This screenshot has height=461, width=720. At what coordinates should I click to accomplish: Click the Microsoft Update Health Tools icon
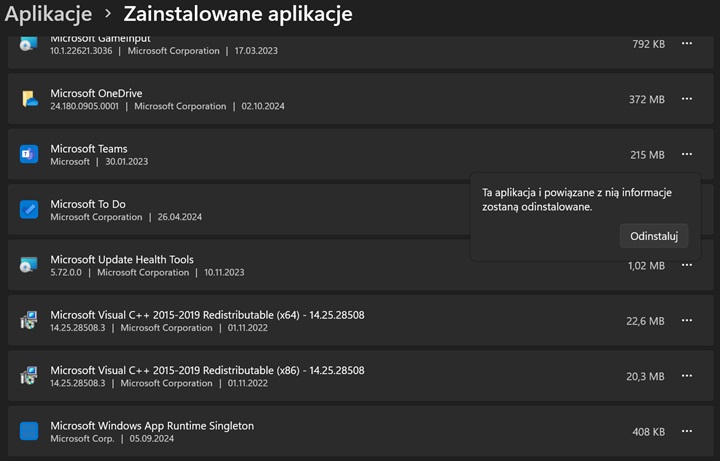(x=29, y=265)
